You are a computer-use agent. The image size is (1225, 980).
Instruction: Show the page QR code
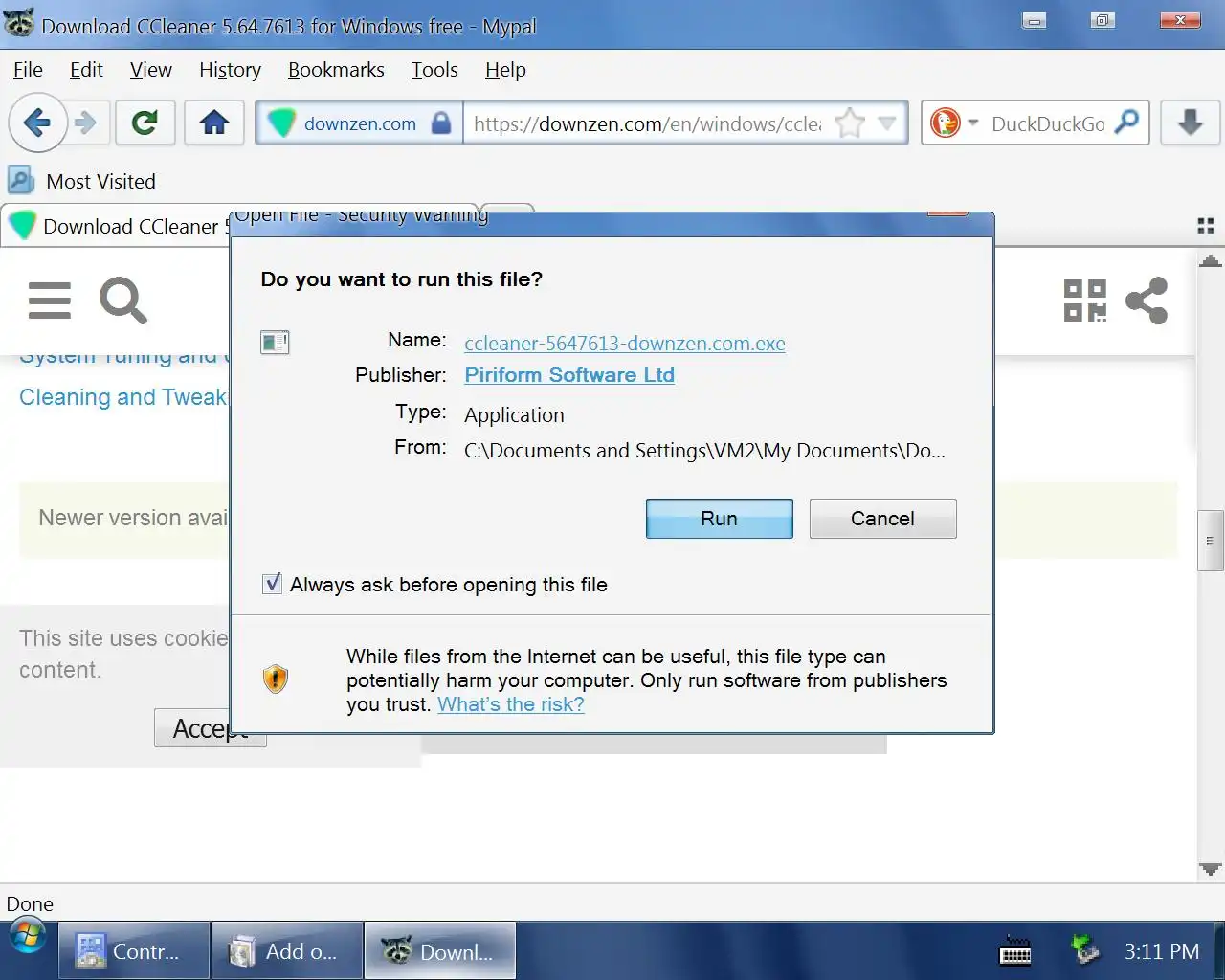click(x=1085, y=301)
